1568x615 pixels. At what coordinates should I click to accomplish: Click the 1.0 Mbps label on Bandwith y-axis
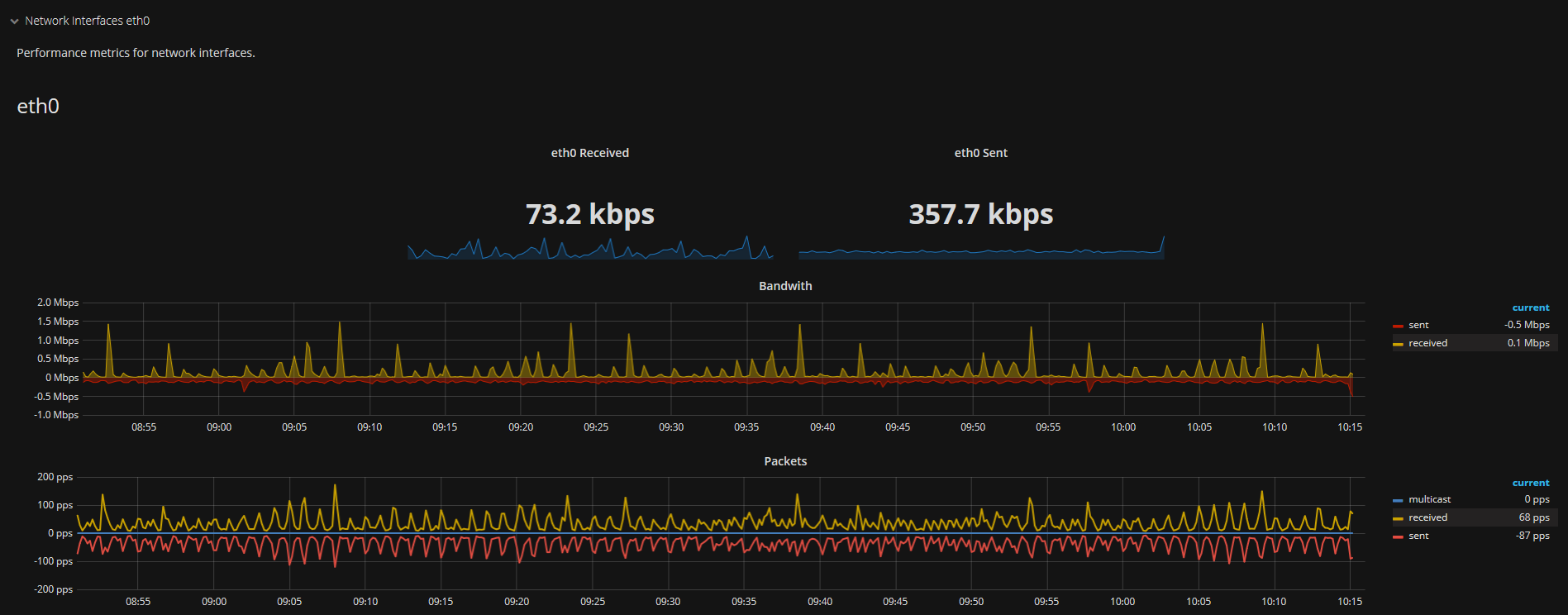coord(58,341)
